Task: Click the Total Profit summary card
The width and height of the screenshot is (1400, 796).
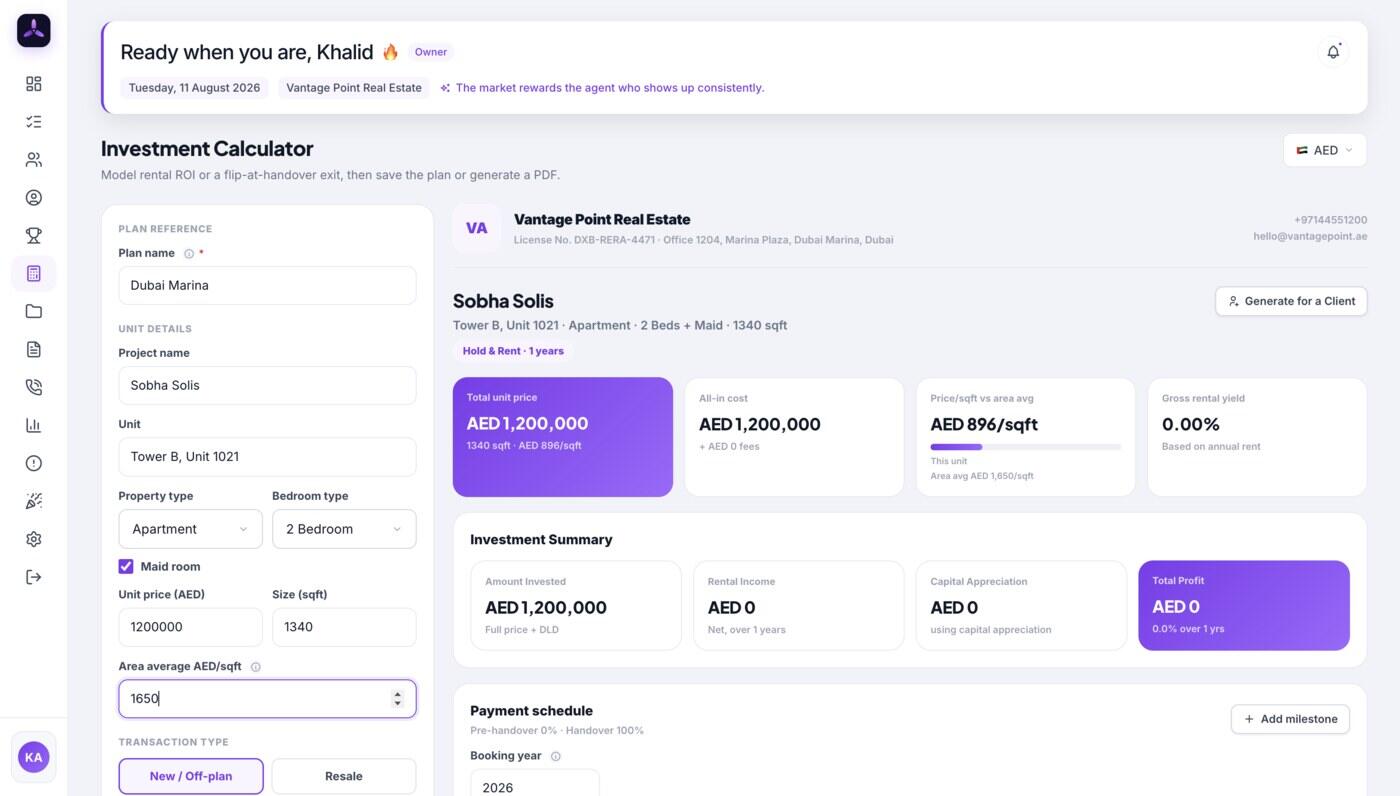Action: (x=1244, y=605)
